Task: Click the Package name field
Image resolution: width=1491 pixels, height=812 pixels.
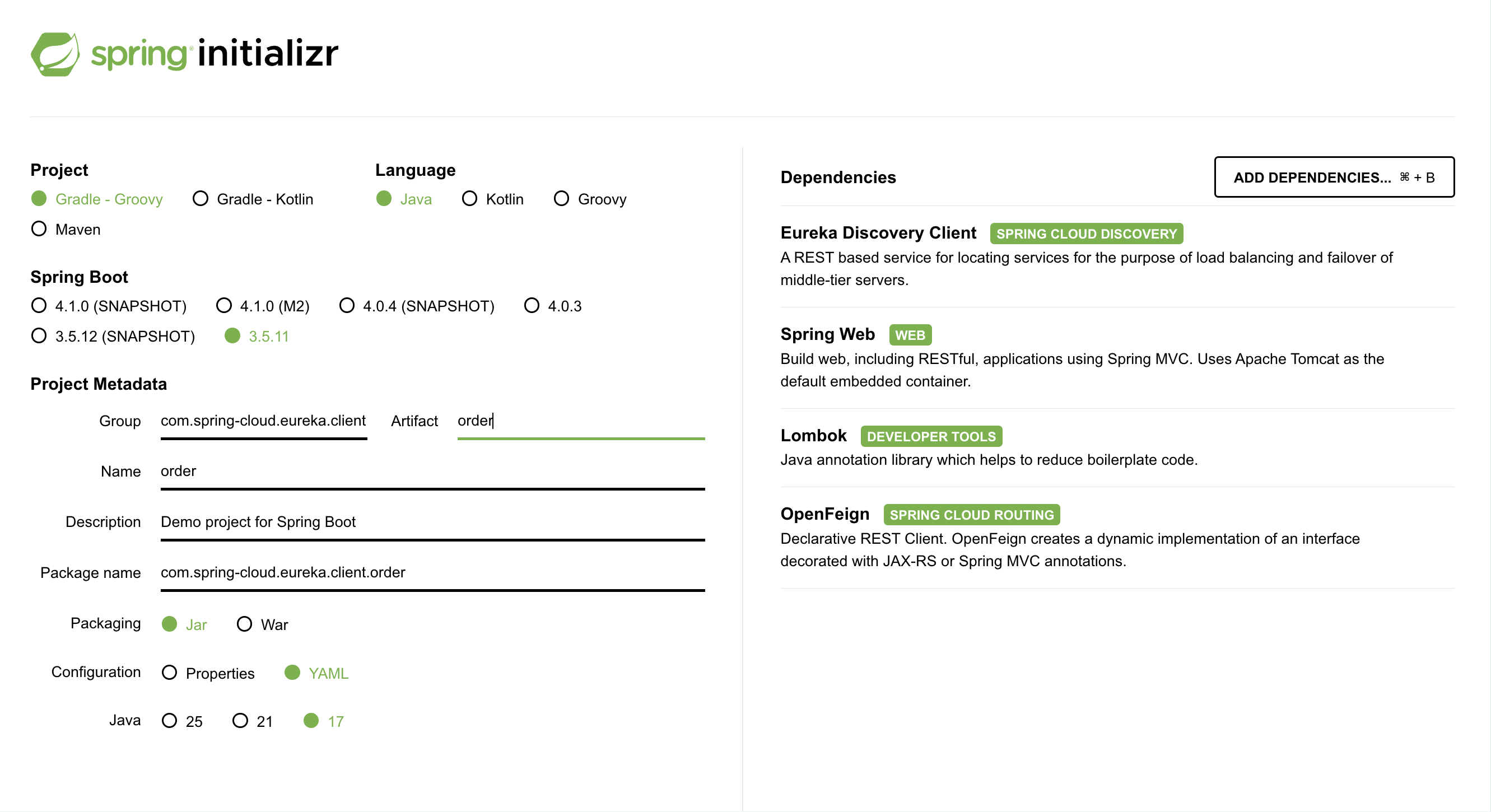Action: 432,573
